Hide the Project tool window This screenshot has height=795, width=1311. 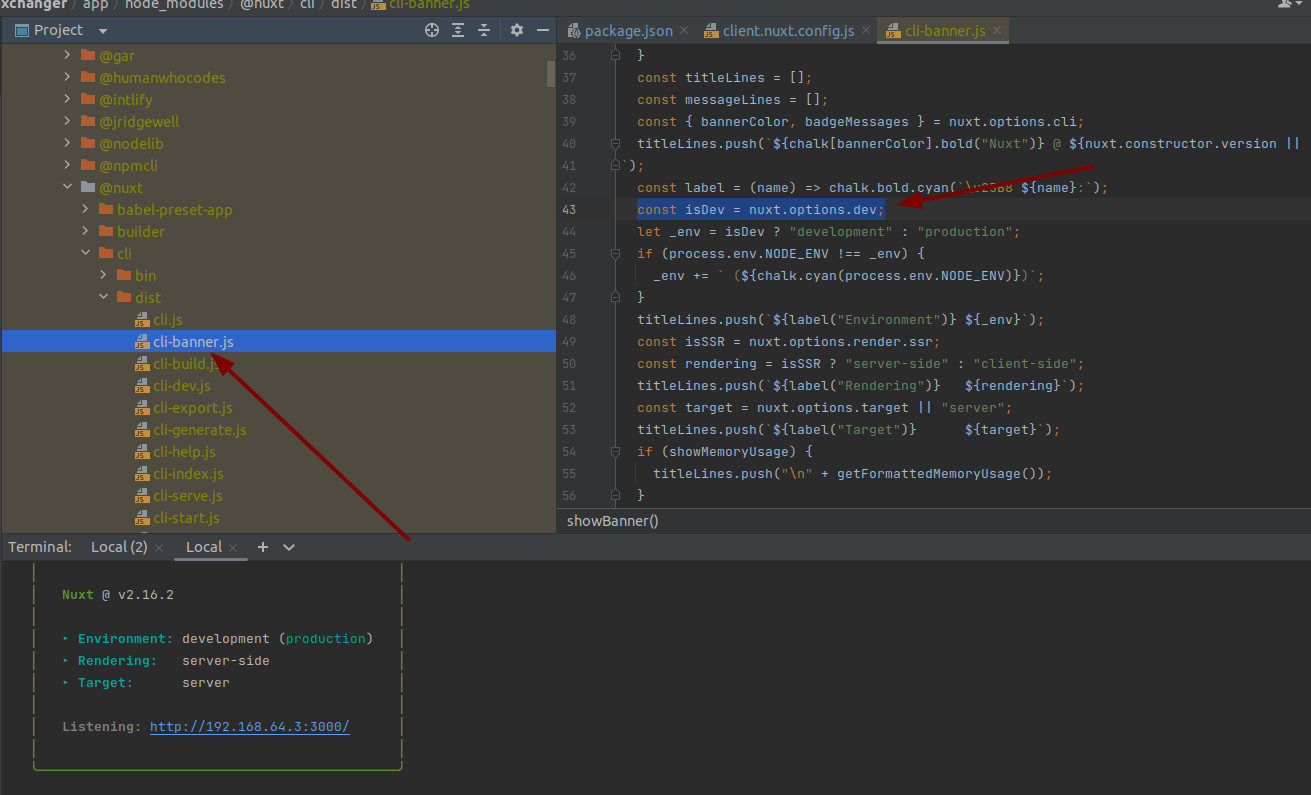click(x=543, y=30)
